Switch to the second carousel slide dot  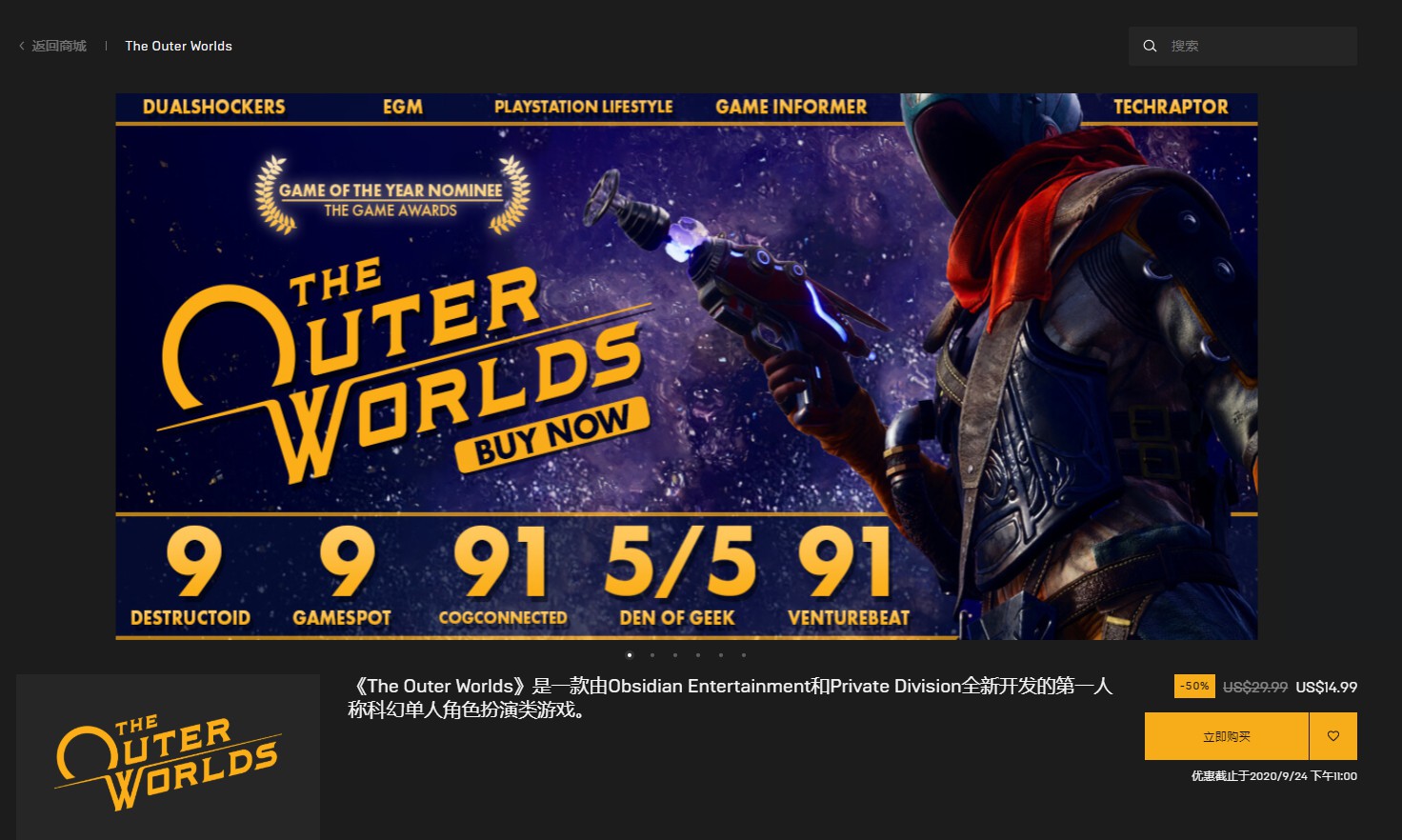[x=652, y=655]
